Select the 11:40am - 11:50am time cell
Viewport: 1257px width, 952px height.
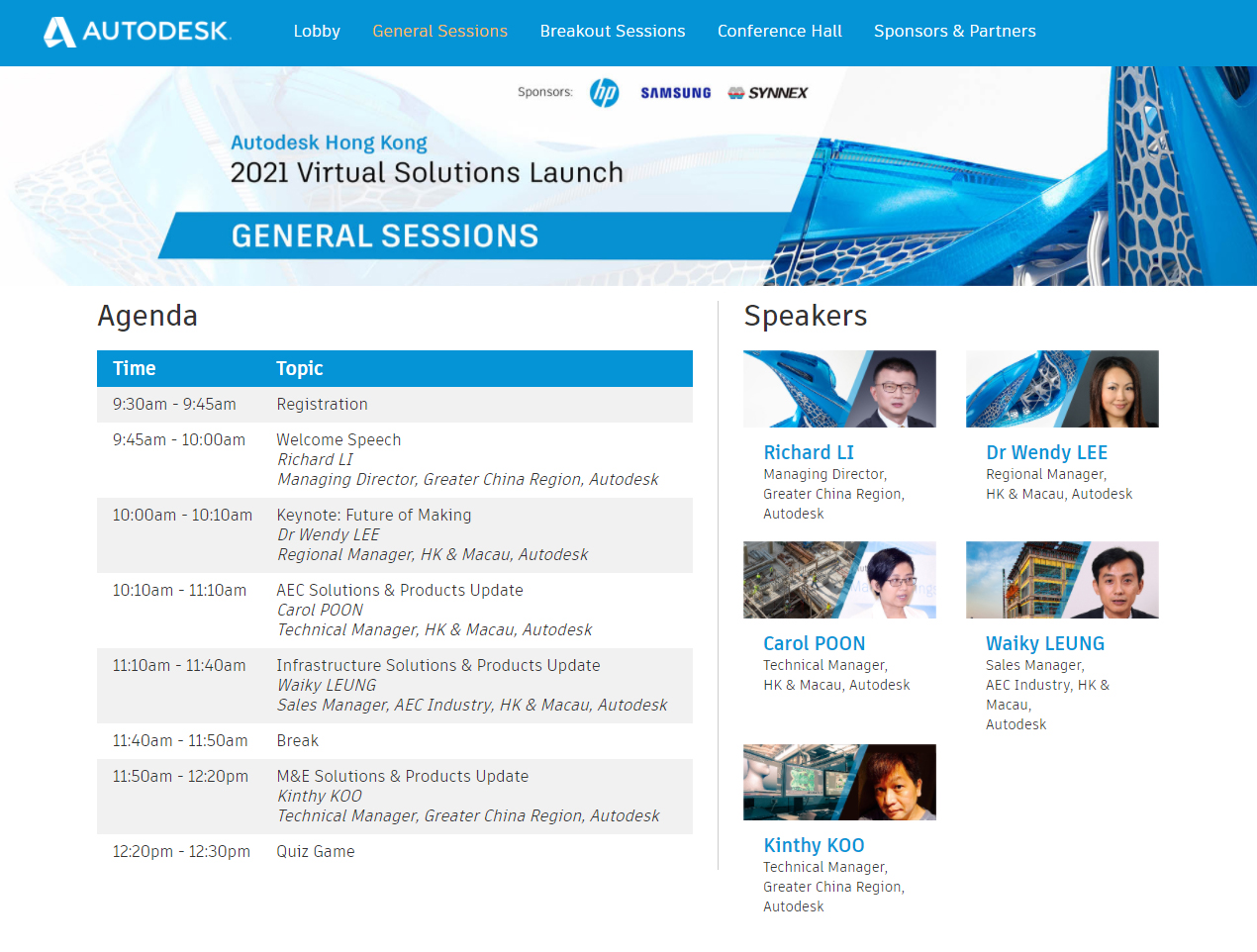pos(180,740)
